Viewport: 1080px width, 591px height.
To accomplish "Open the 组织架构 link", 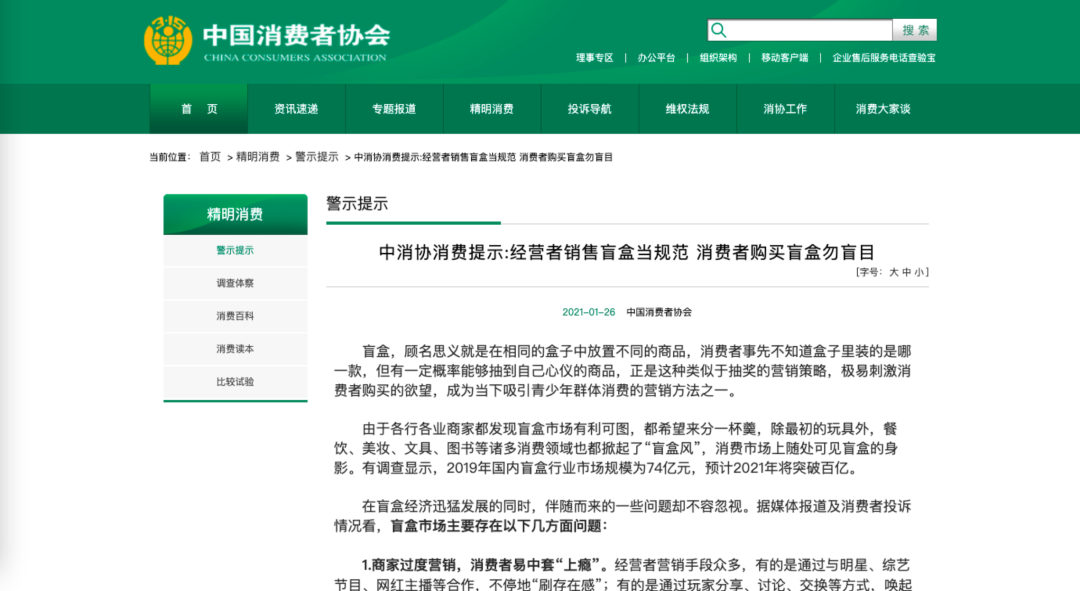I will [718, 58].
